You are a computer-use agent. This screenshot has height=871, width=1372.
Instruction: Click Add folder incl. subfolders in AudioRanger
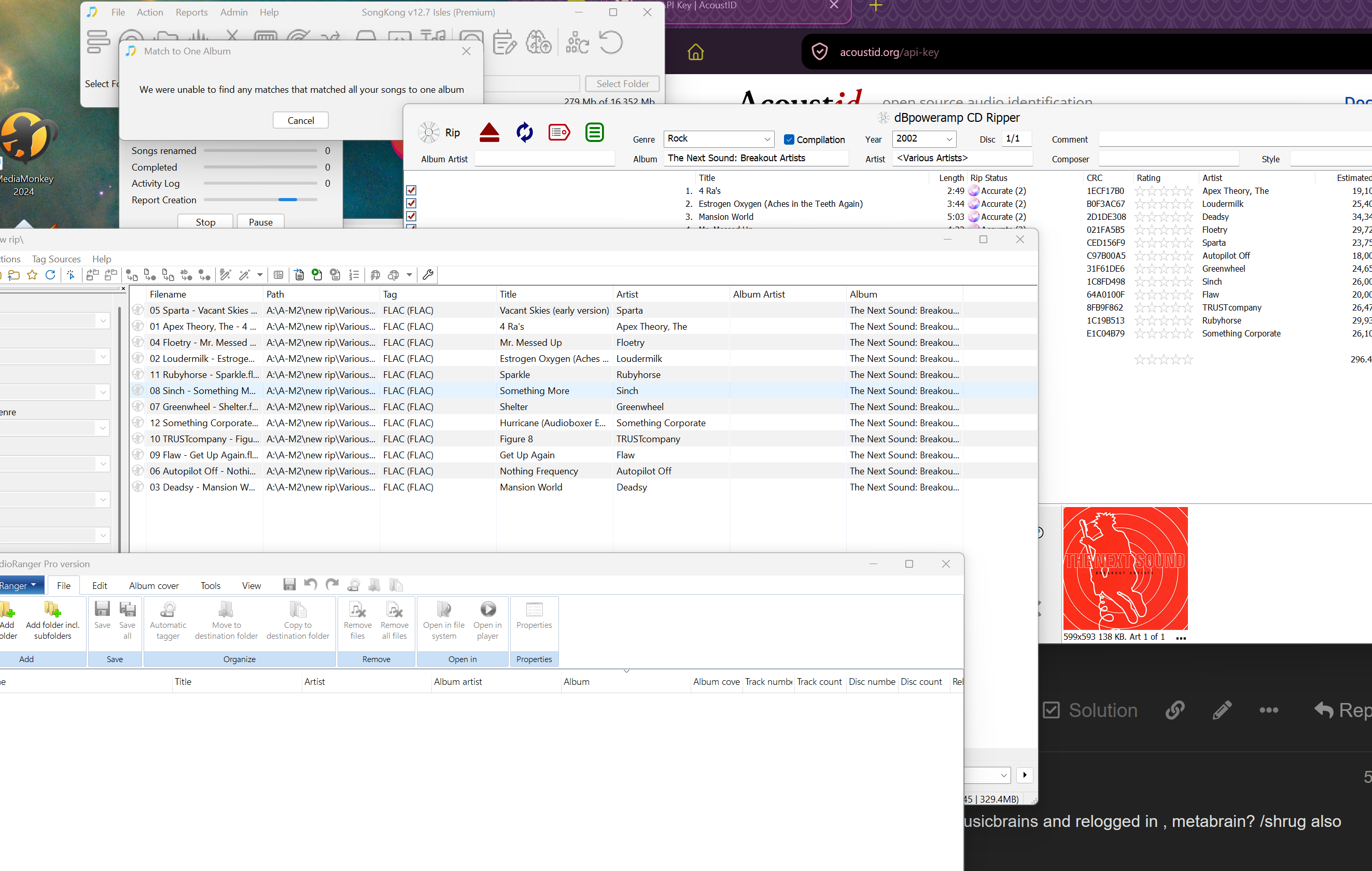tap(52, 621)
